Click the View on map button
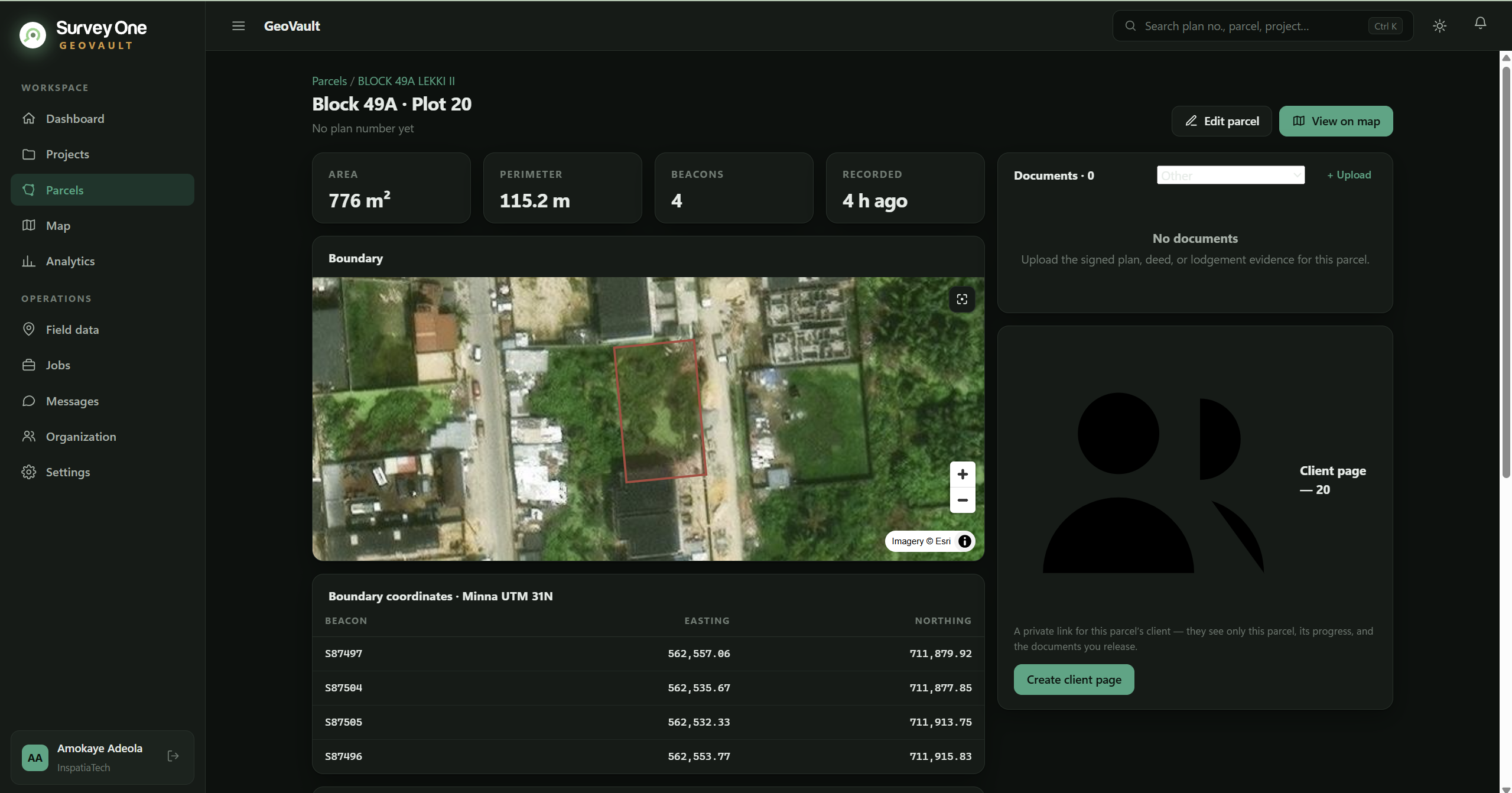This screenshot has width=1512, height=793. click(x=1336, y=121)
